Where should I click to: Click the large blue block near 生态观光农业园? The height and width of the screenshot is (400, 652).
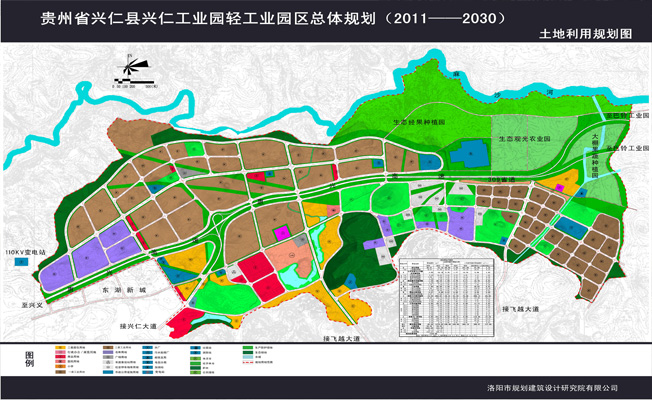coord(465,153)
